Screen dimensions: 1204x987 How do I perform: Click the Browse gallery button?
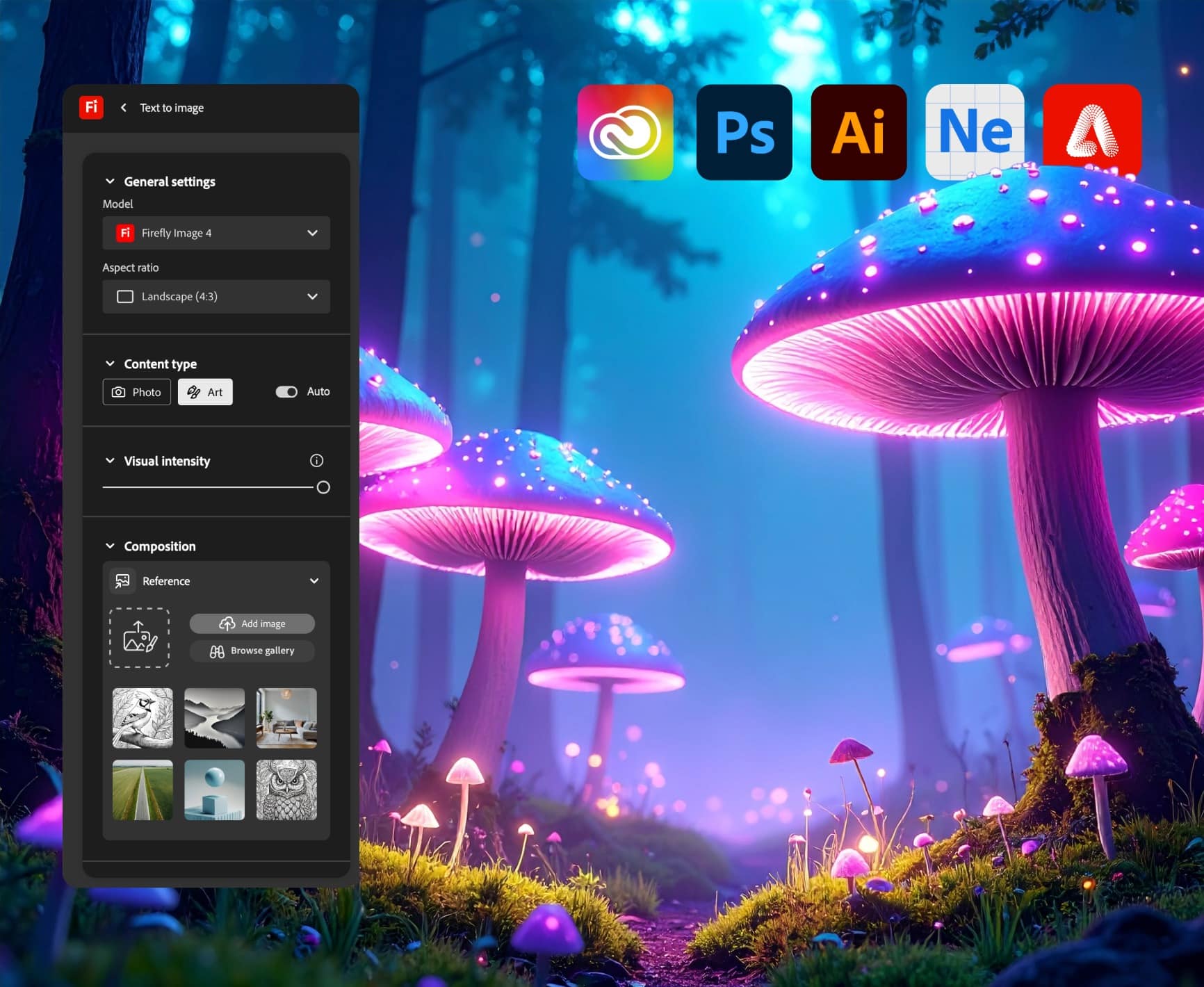click(x=252, y=651)
